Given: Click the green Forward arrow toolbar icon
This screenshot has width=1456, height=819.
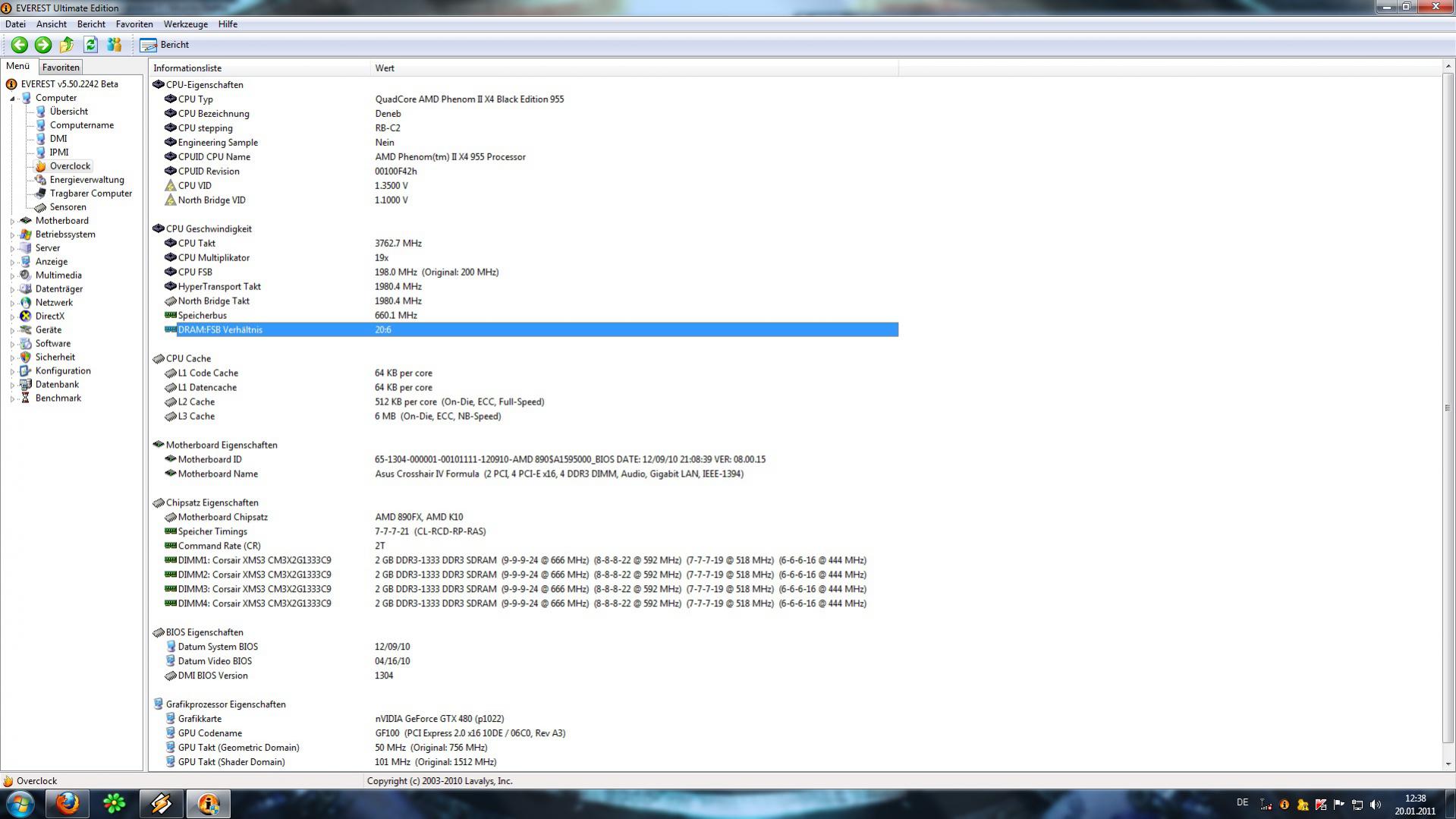Looking at the screenshot, I should click(43, 45).
